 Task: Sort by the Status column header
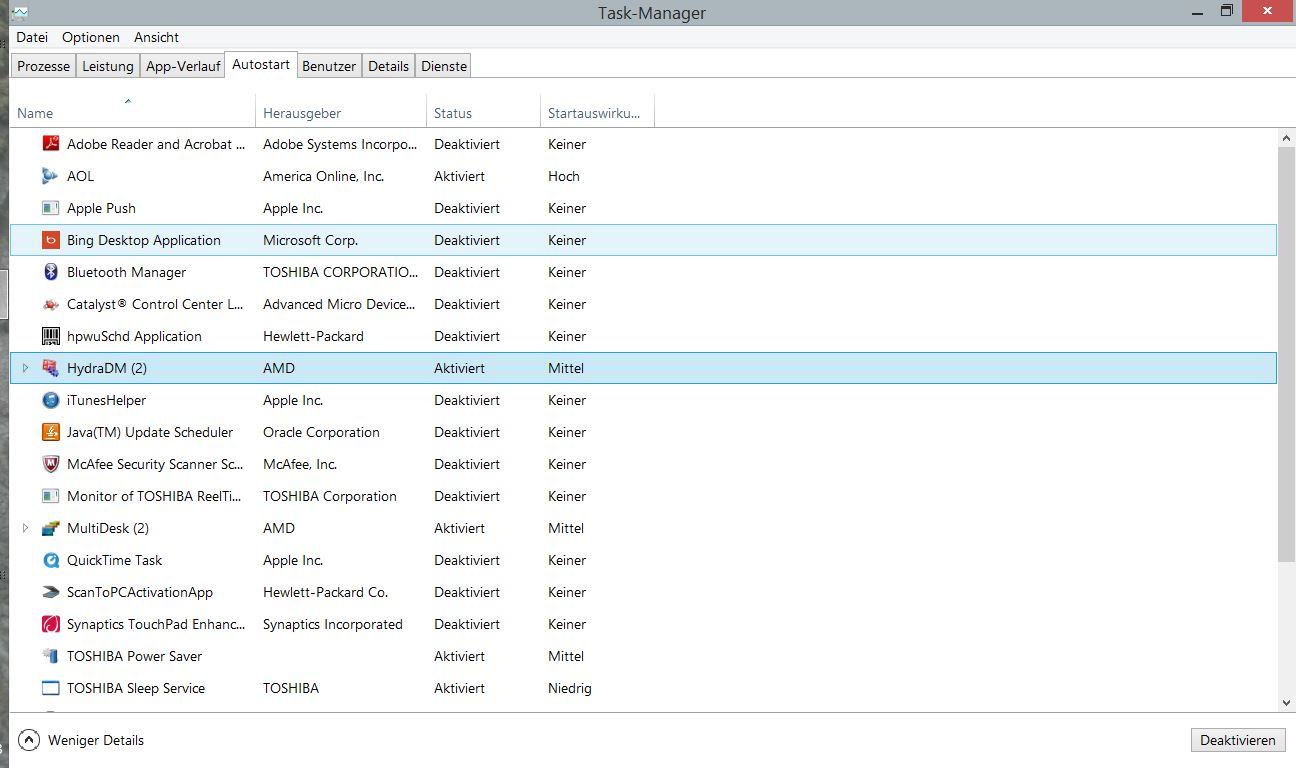[484, 112]
